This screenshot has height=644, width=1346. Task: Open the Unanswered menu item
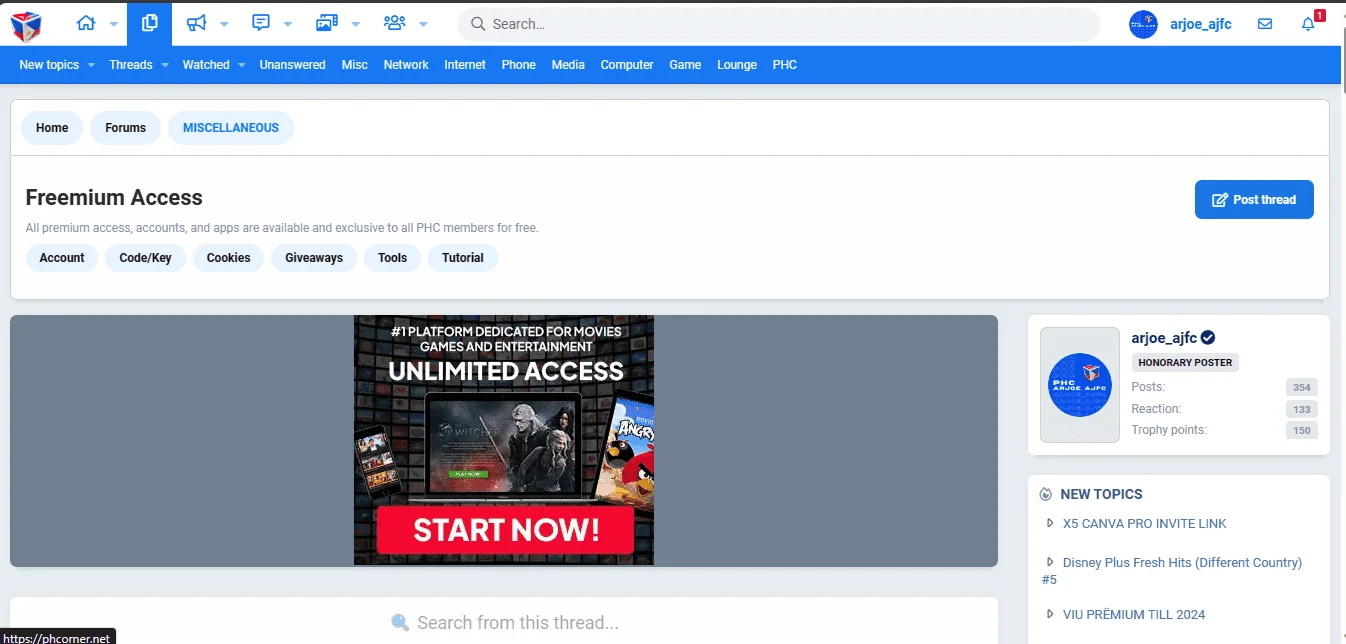point(292,65)
